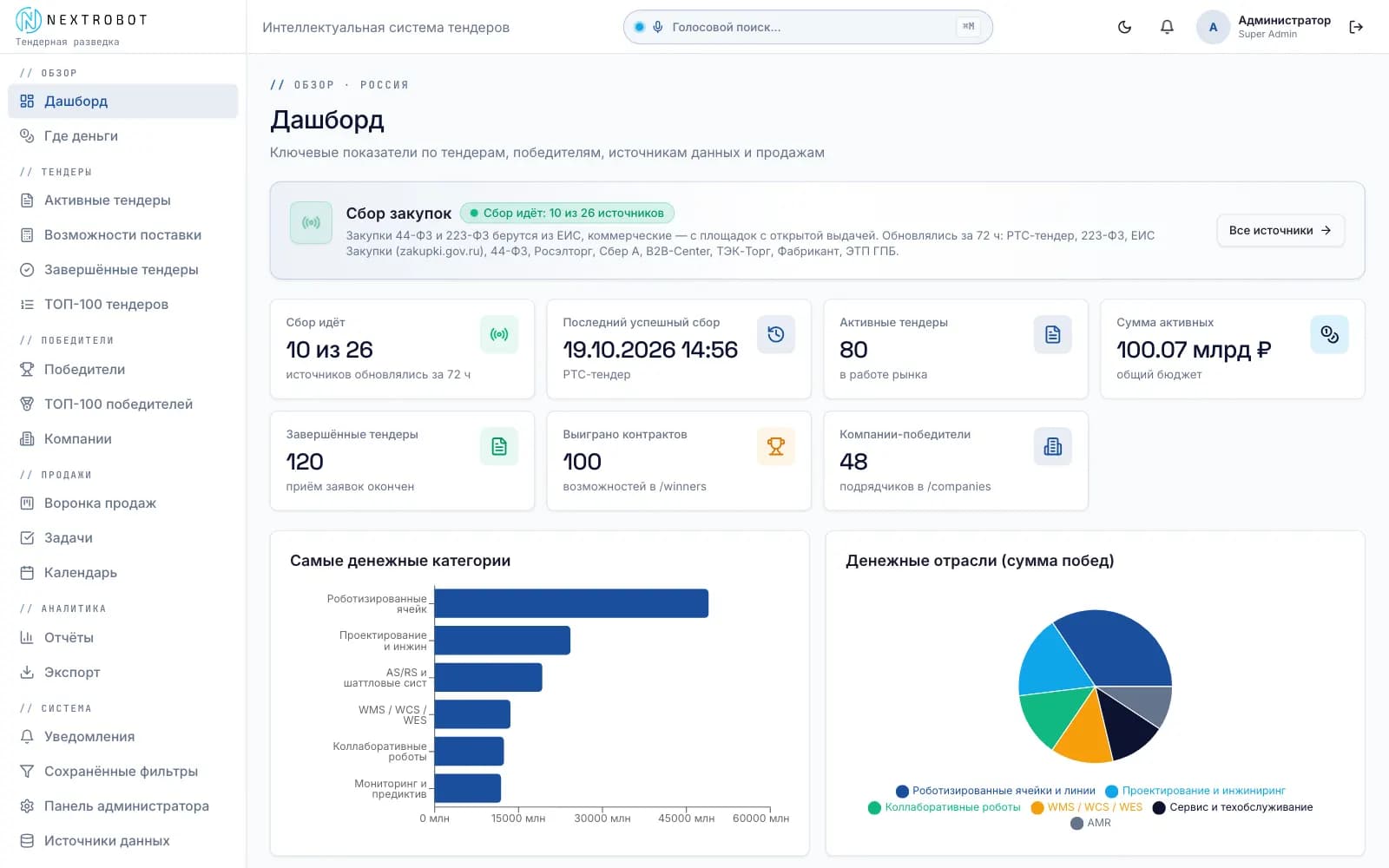Click the administrator avatar circle

click(x=1213, y=27)
